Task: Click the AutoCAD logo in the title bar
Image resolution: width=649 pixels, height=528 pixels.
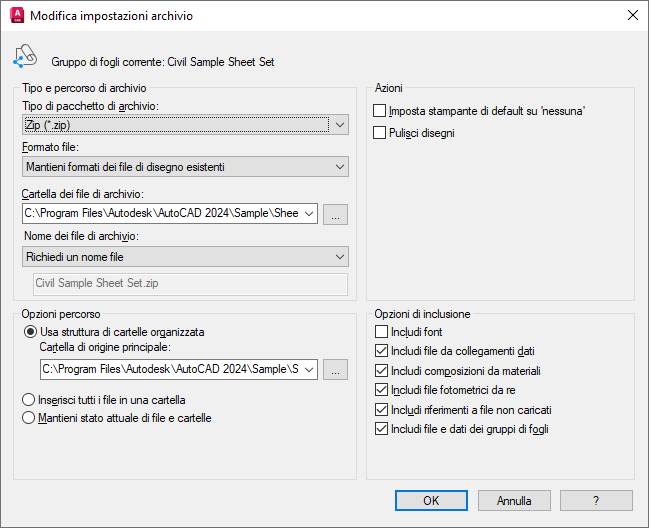Action: pyautogui.click(x=16, y=16)
